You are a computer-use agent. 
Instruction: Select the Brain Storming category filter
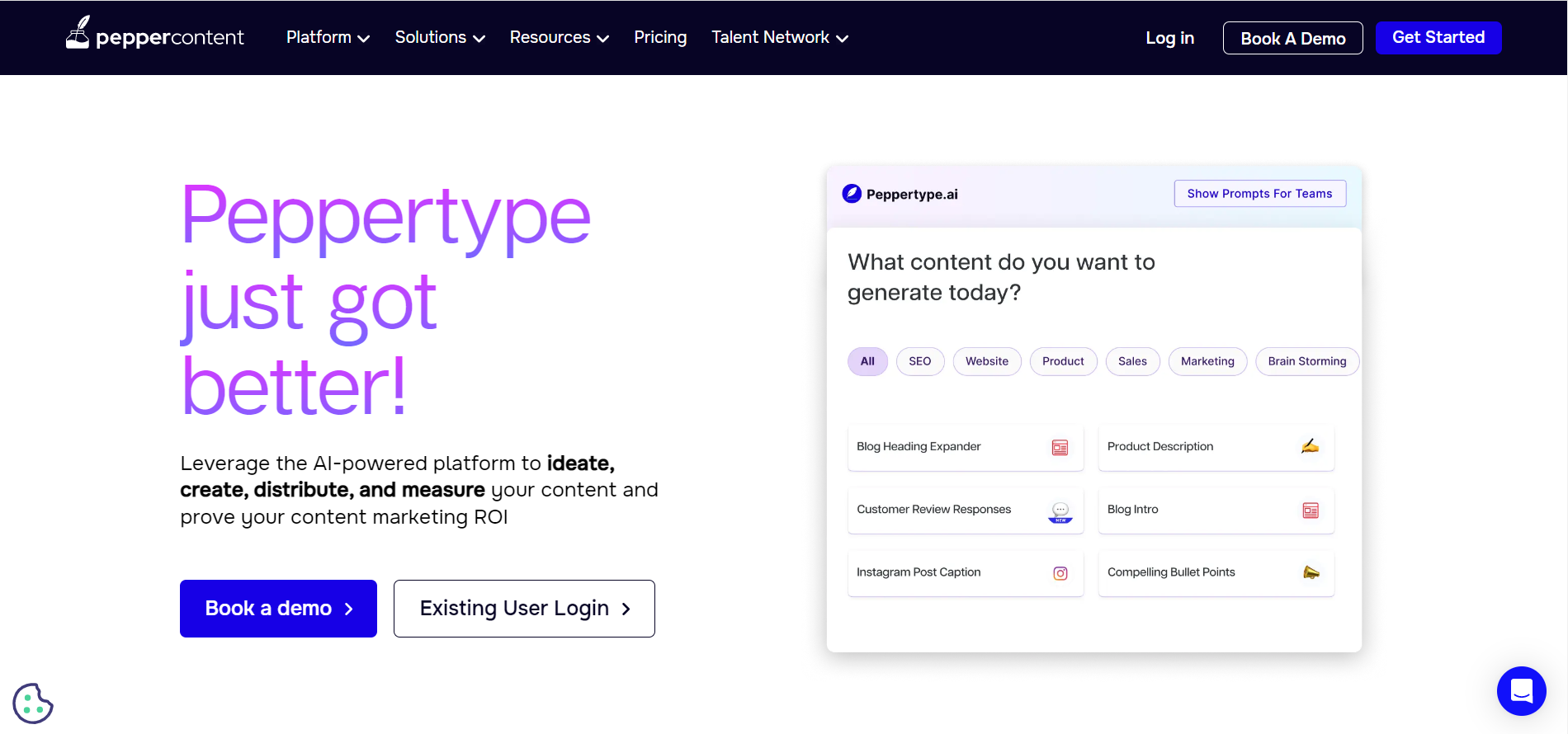click(1307, 361)
